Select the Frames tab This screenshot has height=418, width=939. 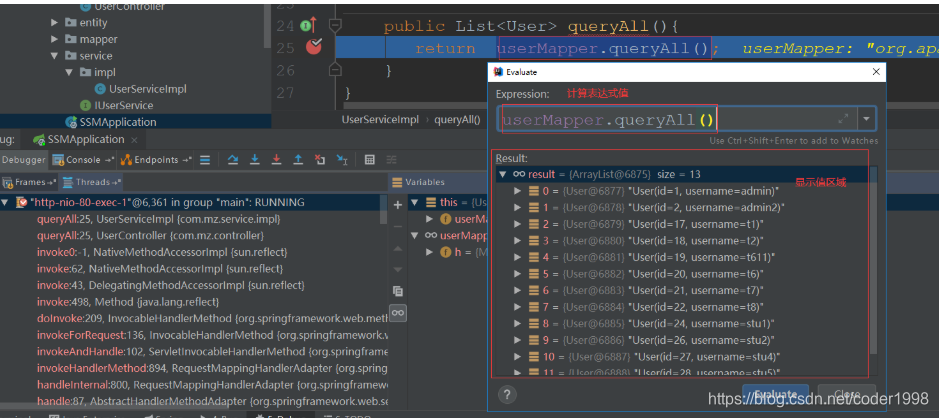click(x=30, y=182)
